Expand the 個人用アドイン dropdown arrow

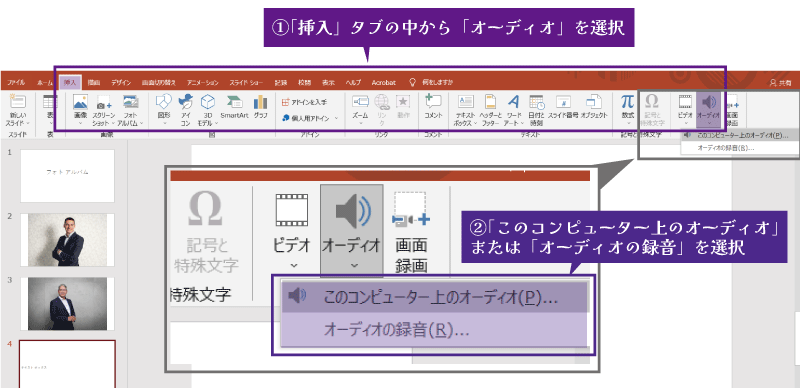(336, 118)
